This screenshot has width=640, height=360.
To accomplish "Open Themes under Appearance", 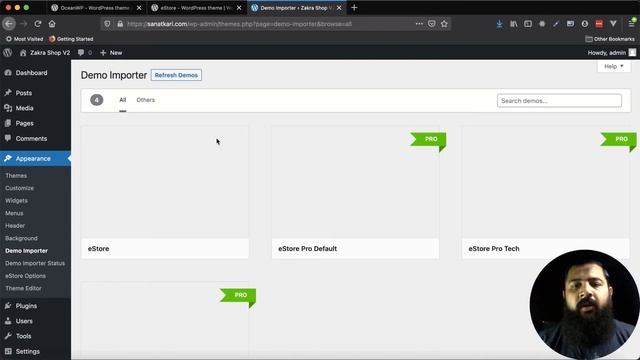I will (x=16, y=176).
